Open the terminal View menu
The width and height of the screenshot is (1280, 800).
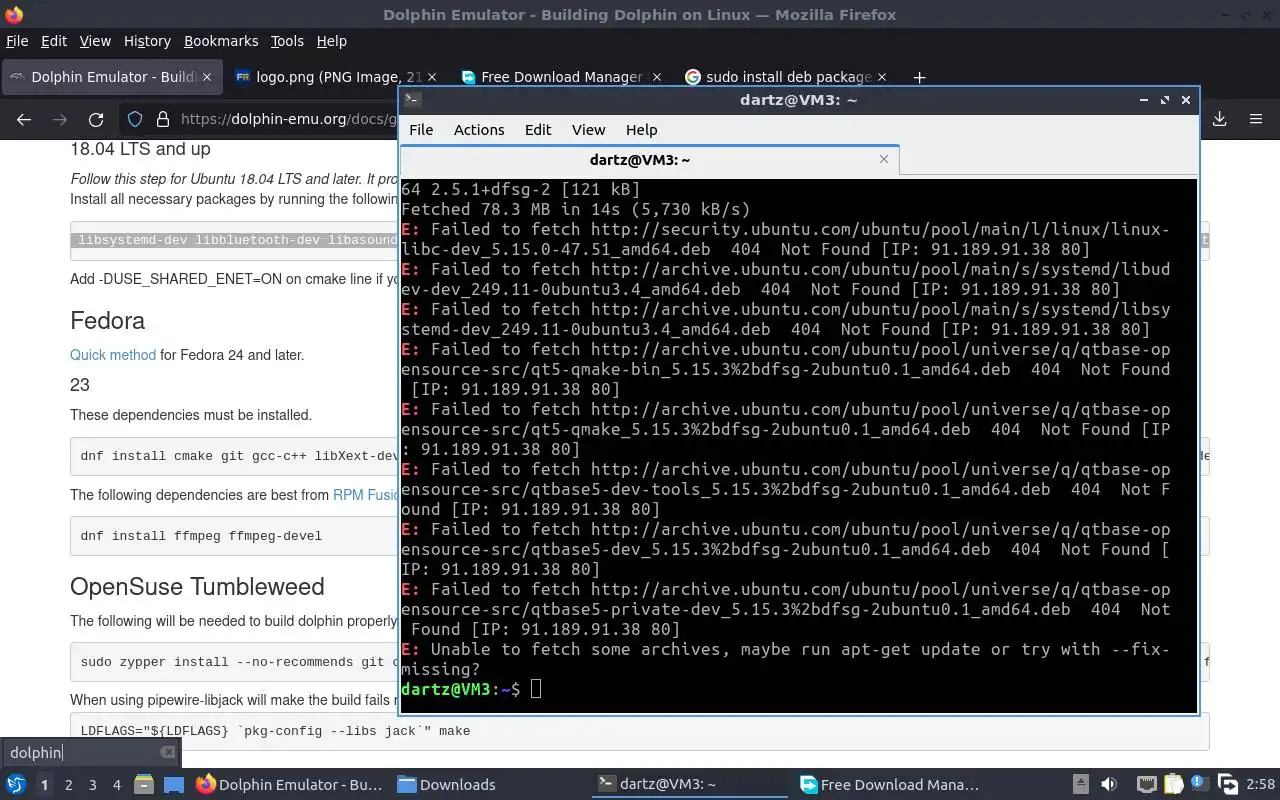[x=588, y=130]
